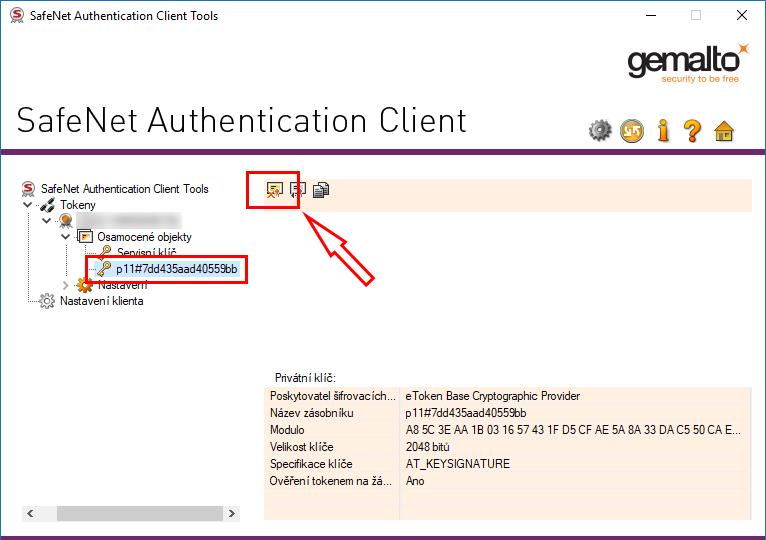Collapse the Tokeny node chevron
The image size is (766, 540).
pos(28,205)
